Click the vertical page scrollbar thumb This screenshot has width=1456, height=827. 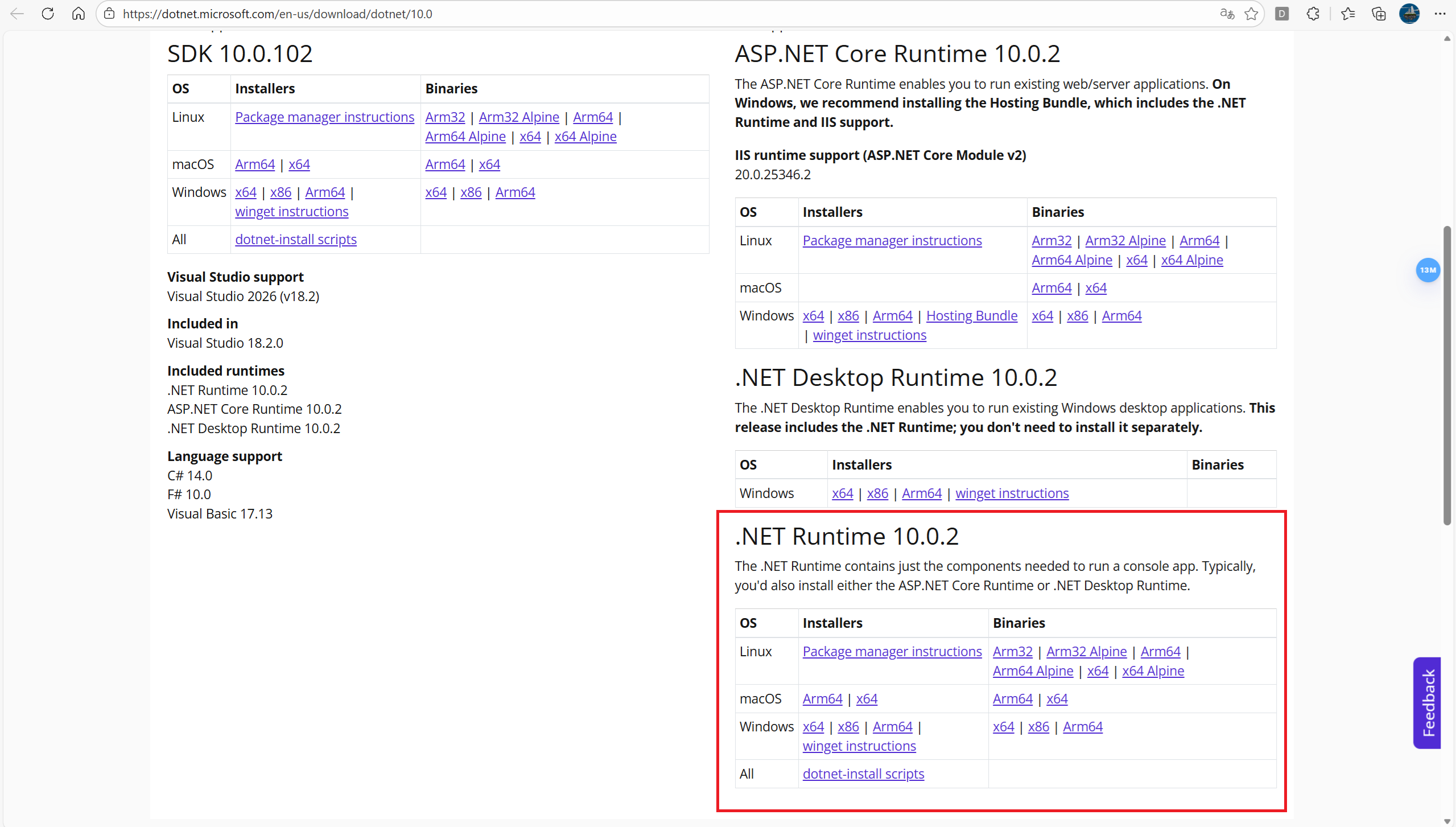pos(1447,376)
